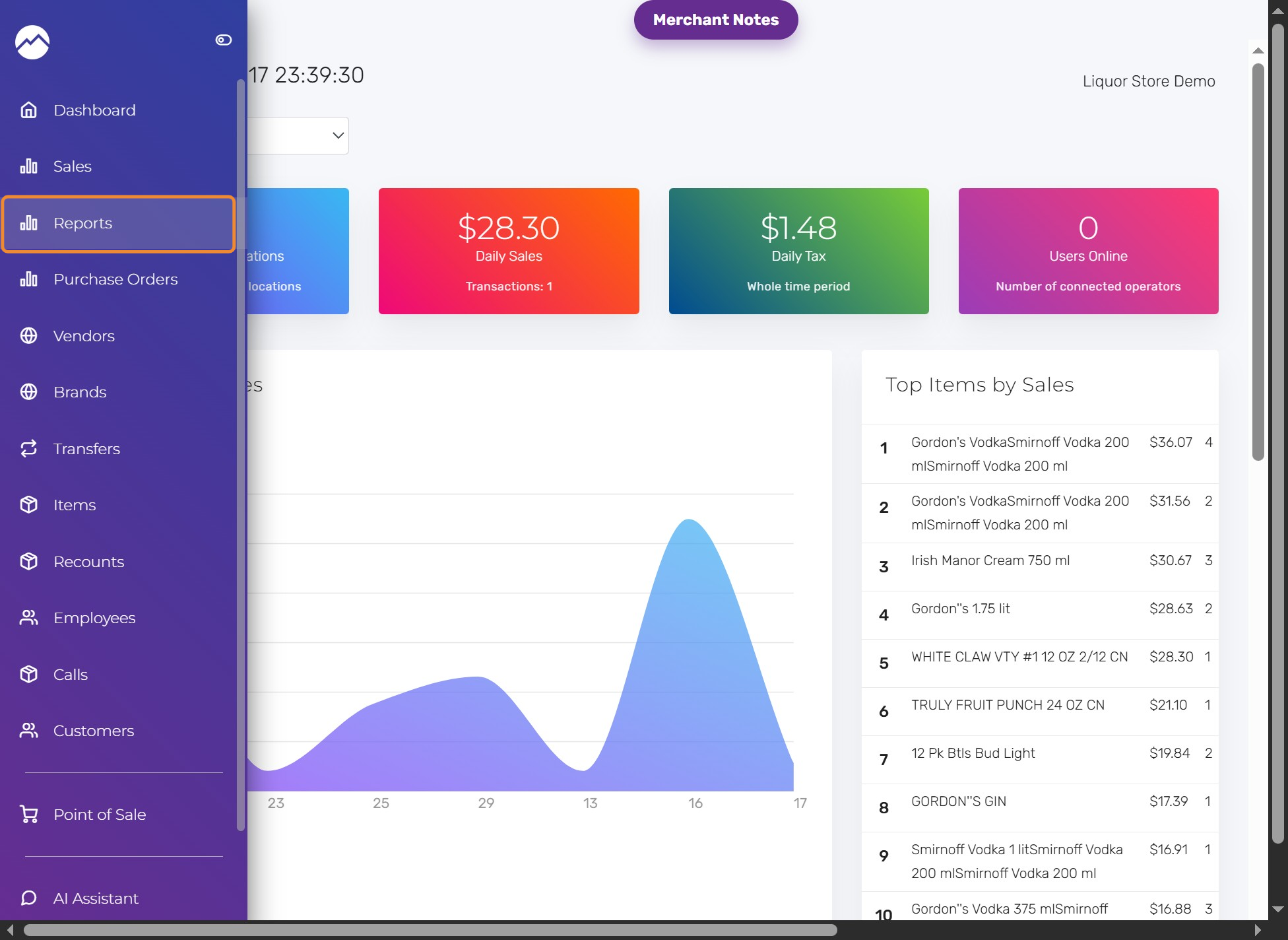Screen dimensions: 1288x940
Task: Click the Brands globe icon
Action: coord(29,392)
